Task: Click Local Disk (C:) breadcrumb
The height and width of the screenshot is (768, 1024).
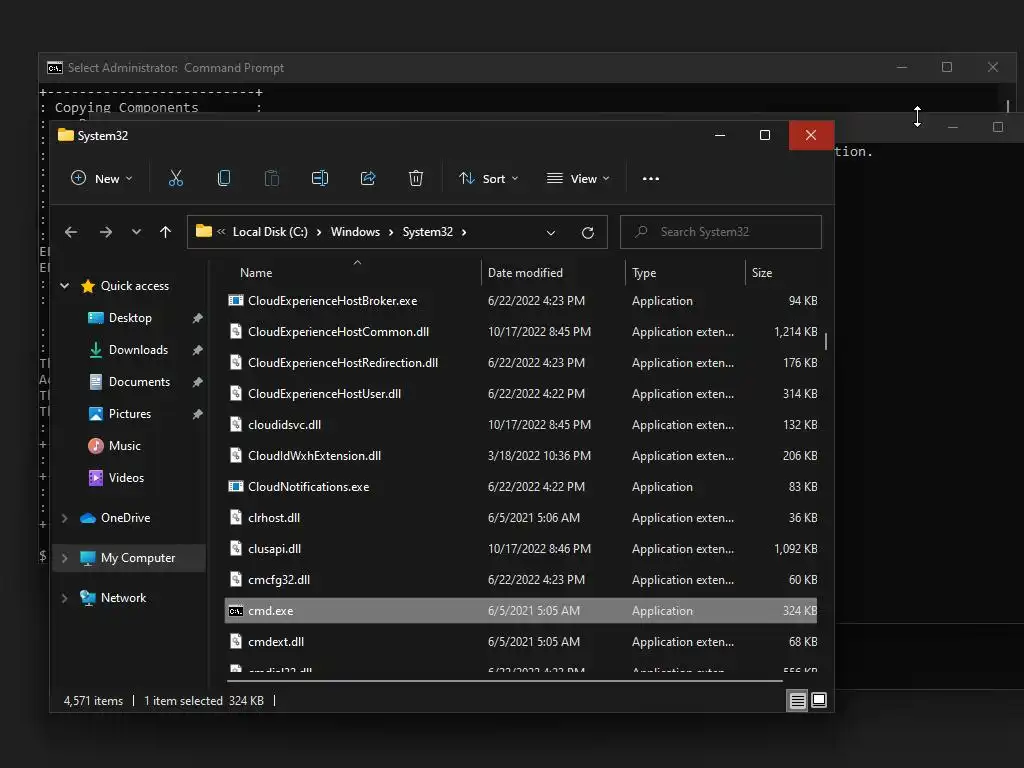Action: click(270, 232)
